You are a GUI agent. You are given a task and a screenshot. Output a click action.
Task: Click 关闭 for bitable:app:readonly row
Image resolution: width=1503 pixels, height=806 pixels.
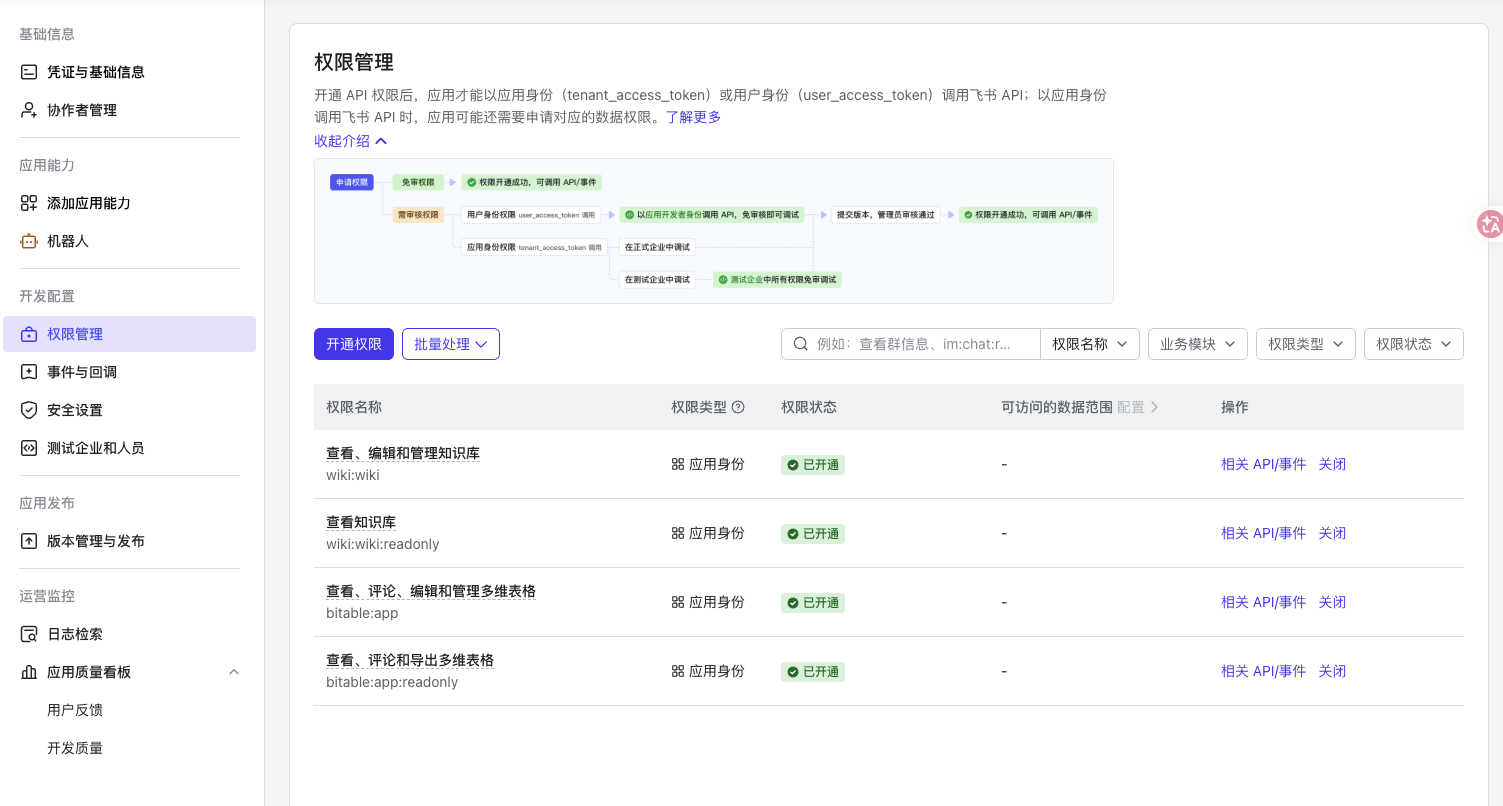click(1332, 671)
